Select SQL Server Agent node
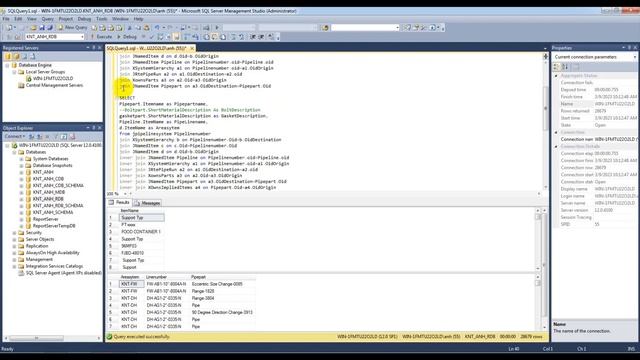Viewport: 640px width, 360px height. click(63, 273)
